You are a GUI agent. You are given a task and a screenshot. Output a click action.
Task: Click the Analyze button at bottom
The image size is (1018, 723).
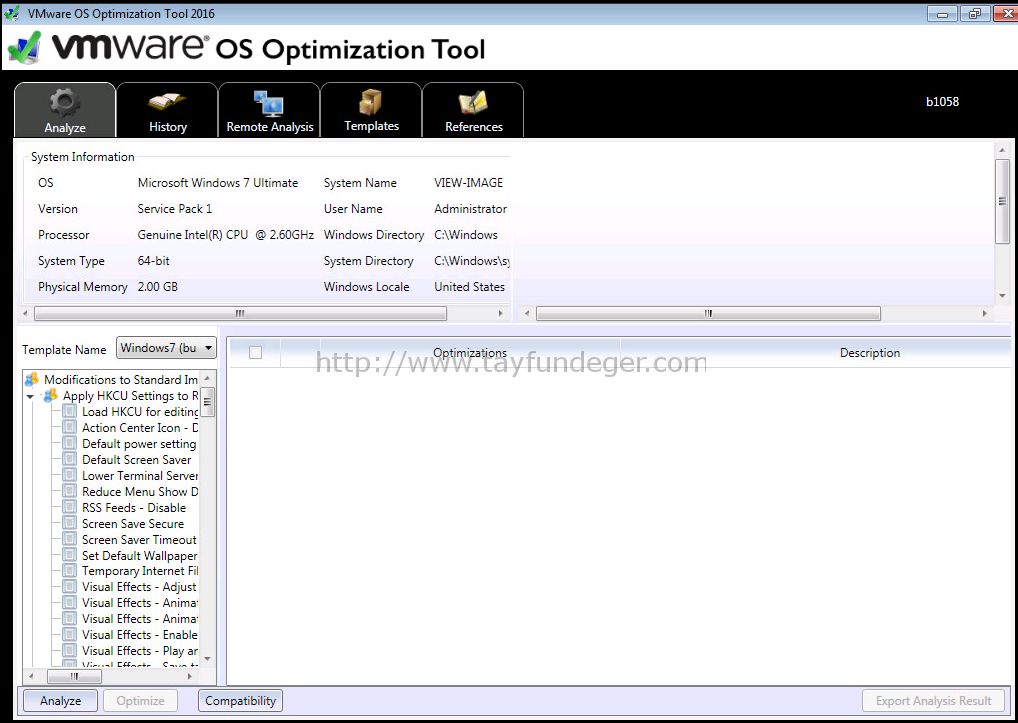tap(60, 701)
